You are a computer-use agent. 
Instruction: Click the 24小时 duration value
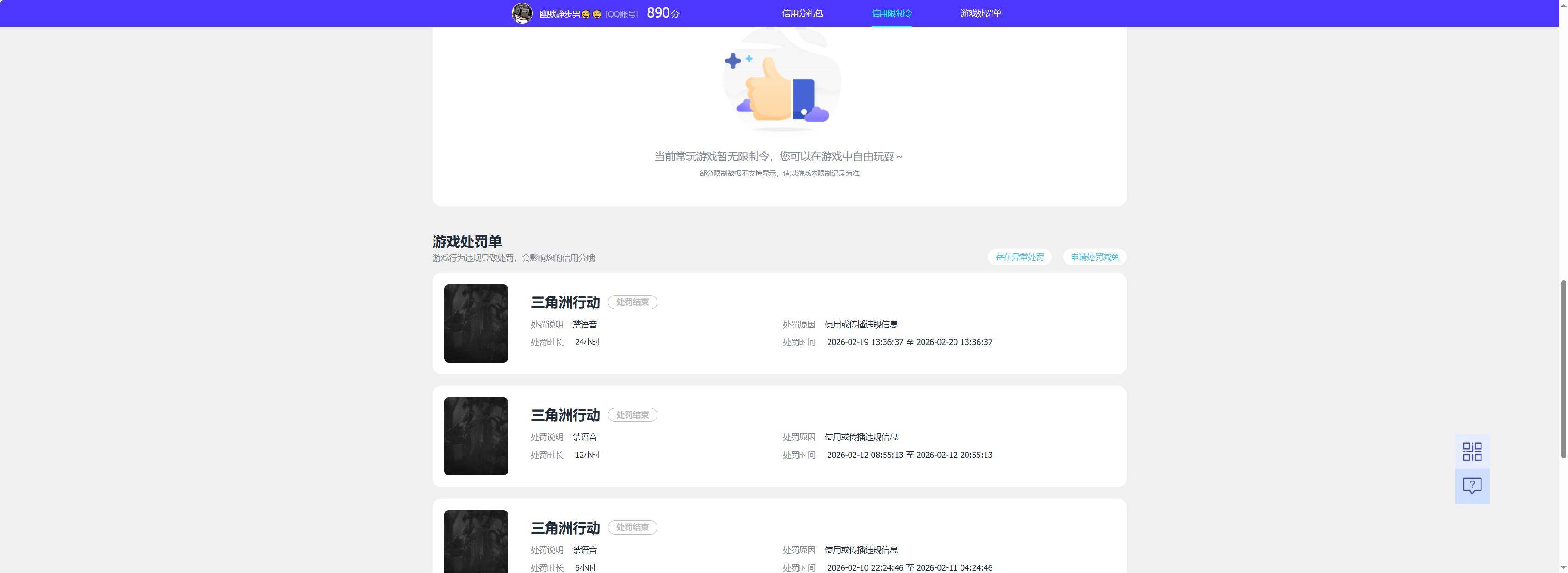point(588,343)
